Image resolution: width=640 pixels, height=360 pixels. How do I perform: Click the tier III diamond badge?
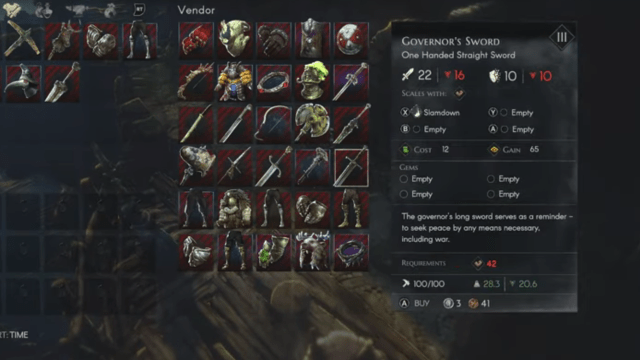tap(561, 38)
